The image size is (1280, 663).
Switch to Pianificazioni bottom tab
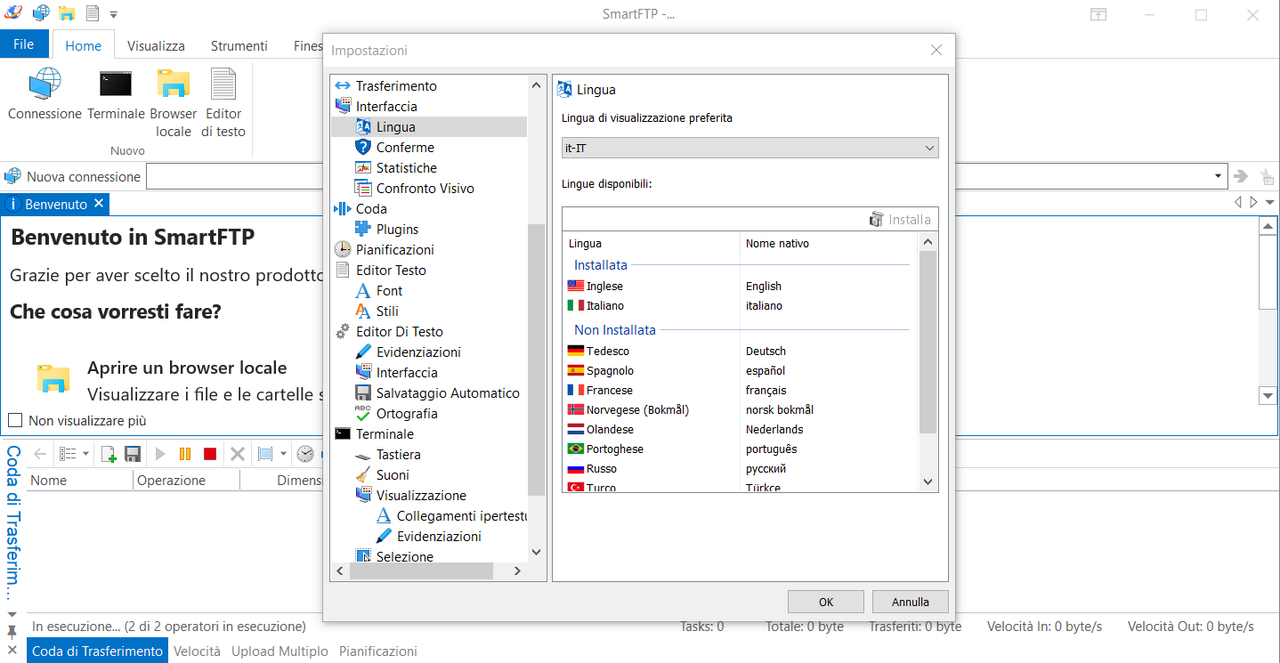[378, 651]
